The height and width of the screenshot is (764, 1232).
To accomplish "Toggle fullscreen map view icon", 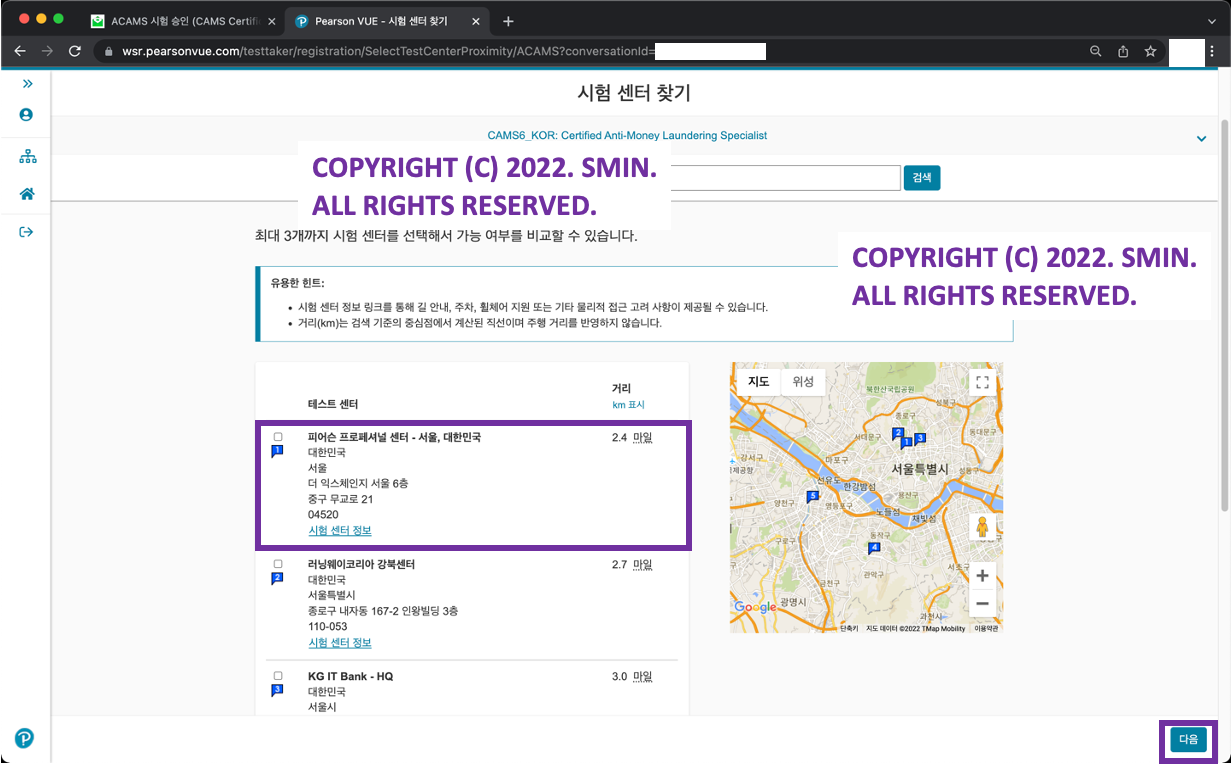I will [x=982, y=382].
